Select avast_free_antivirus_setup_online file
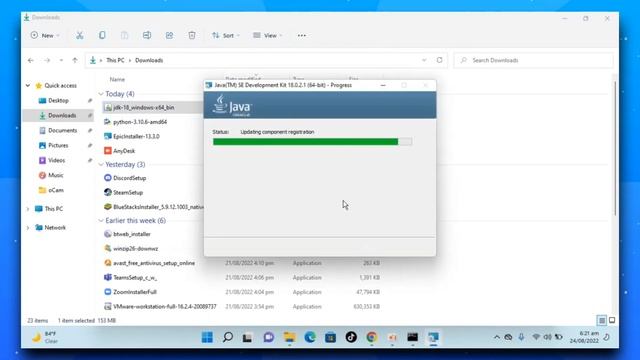Viewport: 640px width, 360px height. pos(154,263)
